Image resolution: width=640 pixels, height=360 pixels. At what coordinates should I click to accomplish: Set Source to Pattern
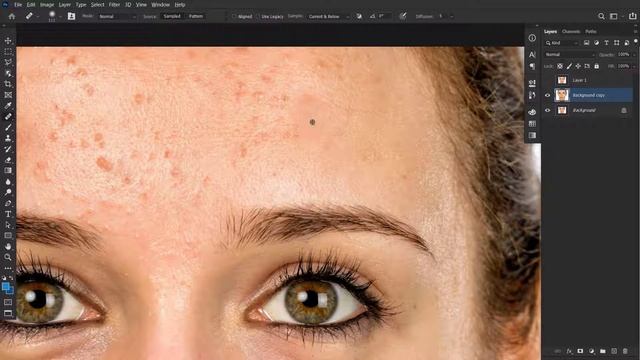point(196,16)
